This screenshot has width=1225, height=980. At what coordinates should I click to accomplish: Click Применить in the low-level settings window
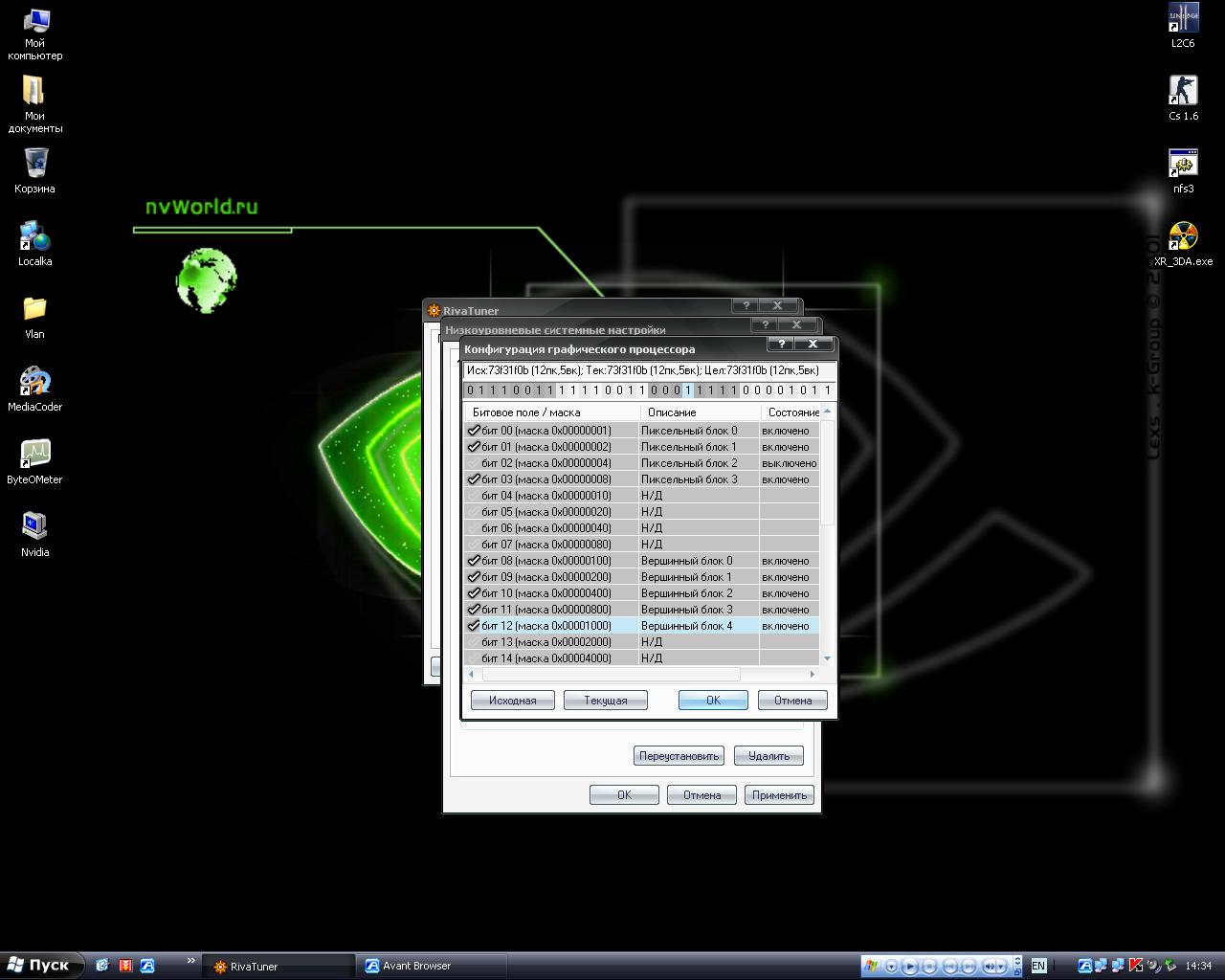point(779,795)
